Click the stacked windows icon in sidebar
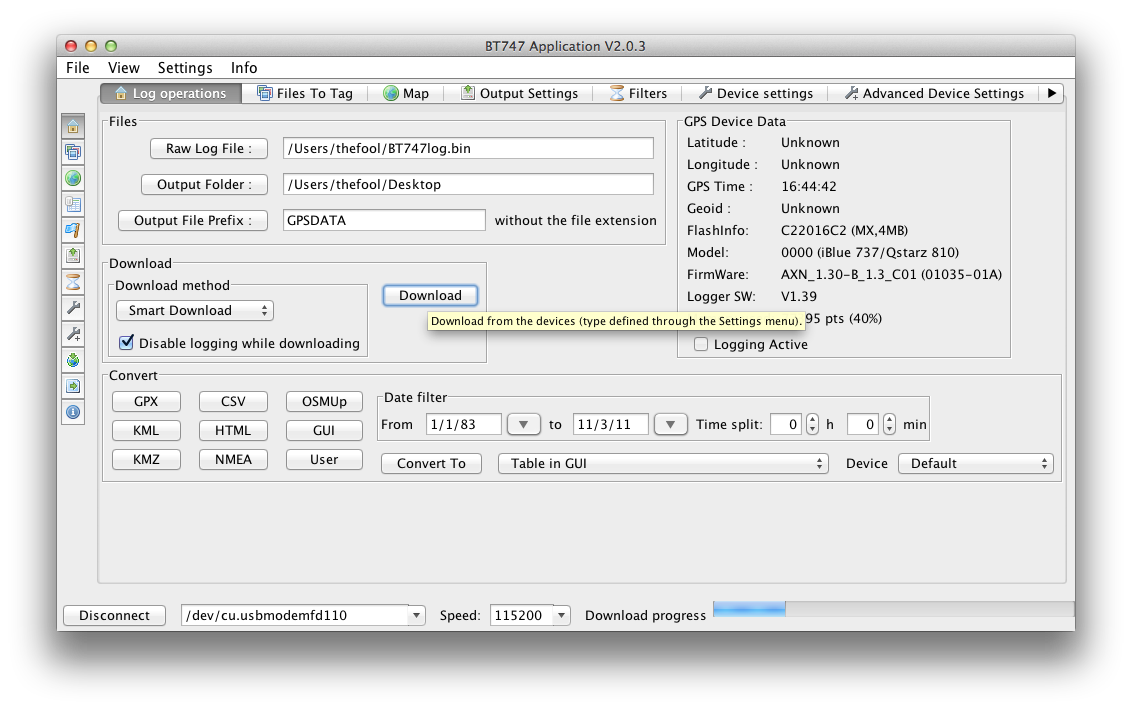The height and width of the screenshot is (710, 1132). tap(73, 152)
